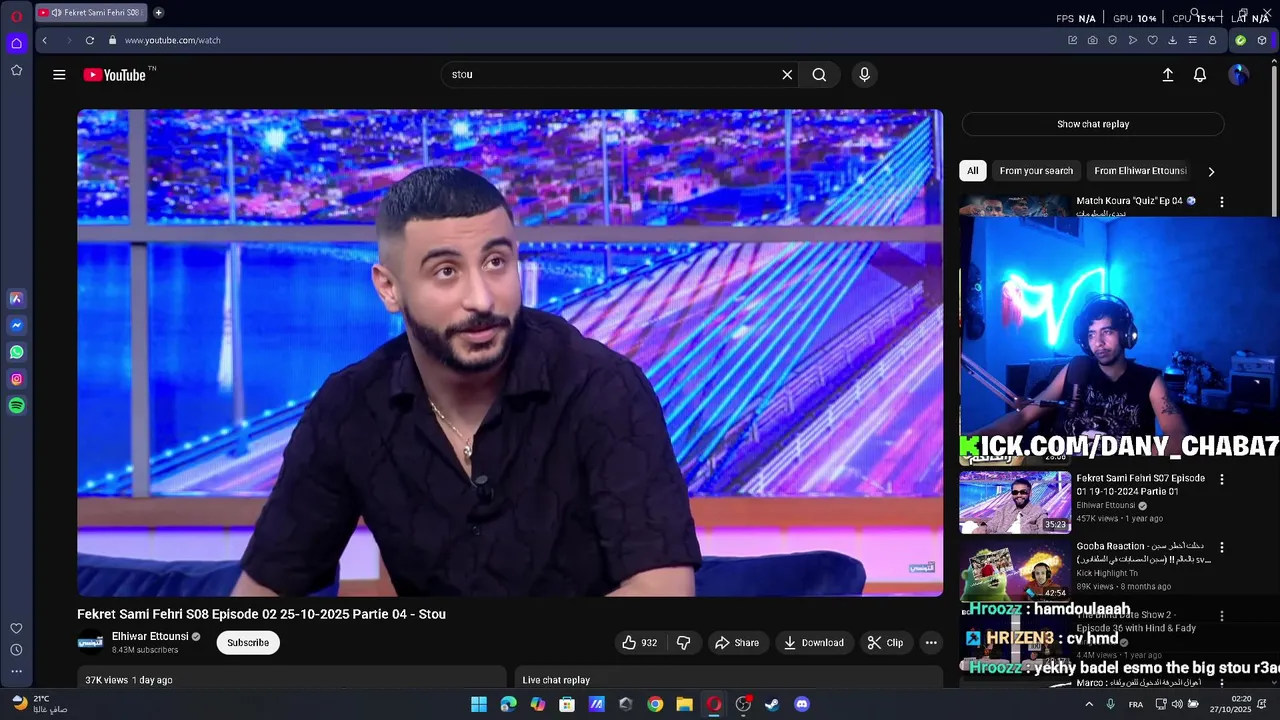Open Opera sidebar bookmarks star

point(16,70)
